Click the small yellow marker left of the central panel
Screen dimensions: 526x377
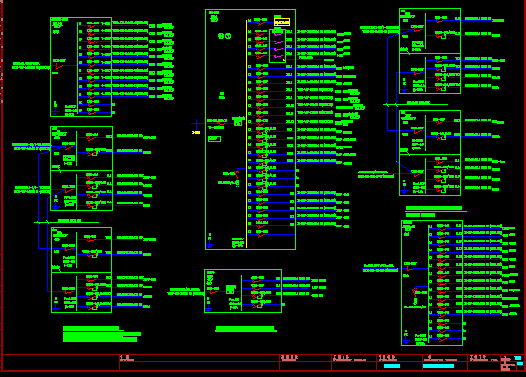pyautogui.click(x=196, y=132)
